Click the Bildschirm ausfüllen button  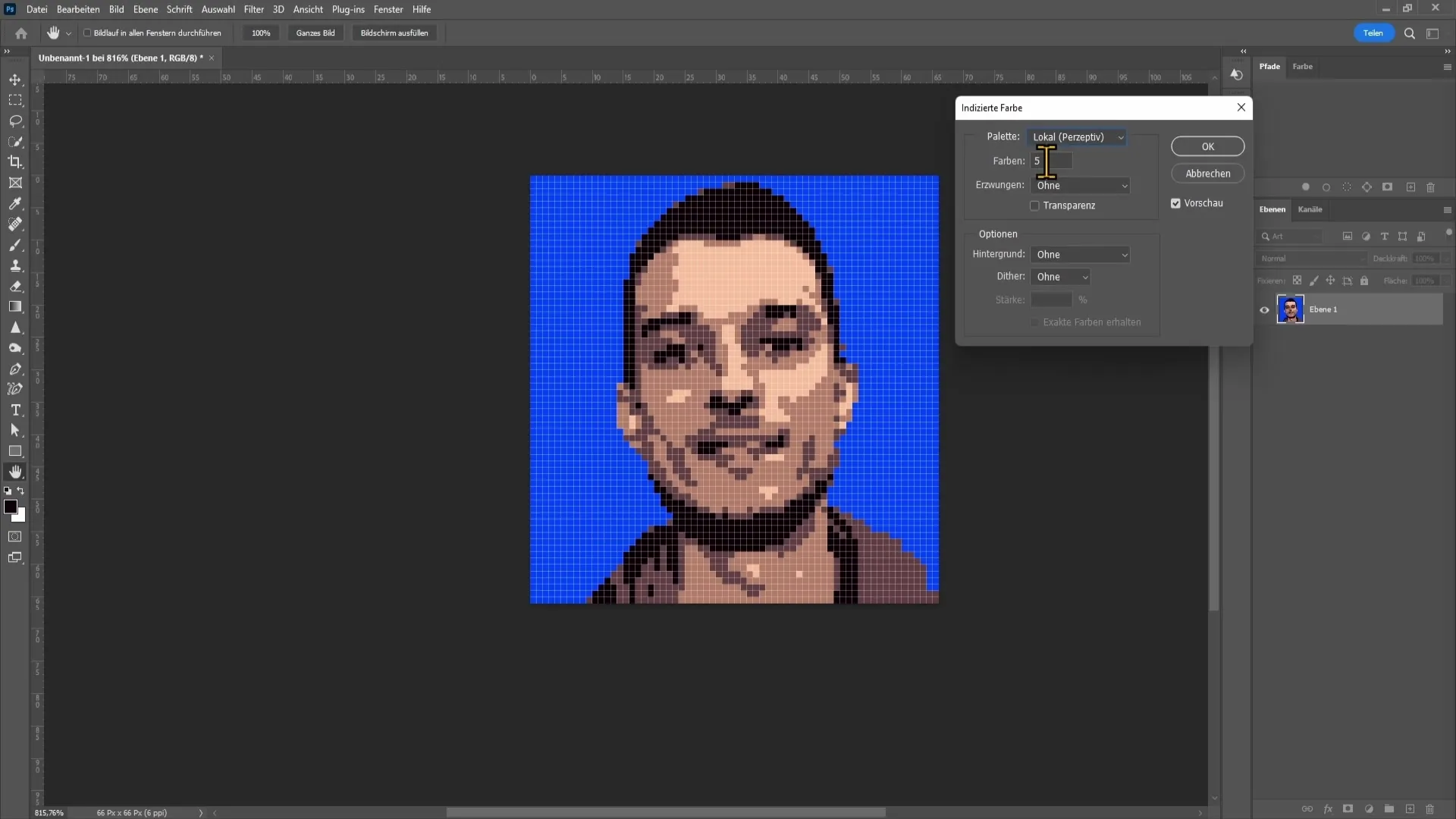click(x=394, y=33)
